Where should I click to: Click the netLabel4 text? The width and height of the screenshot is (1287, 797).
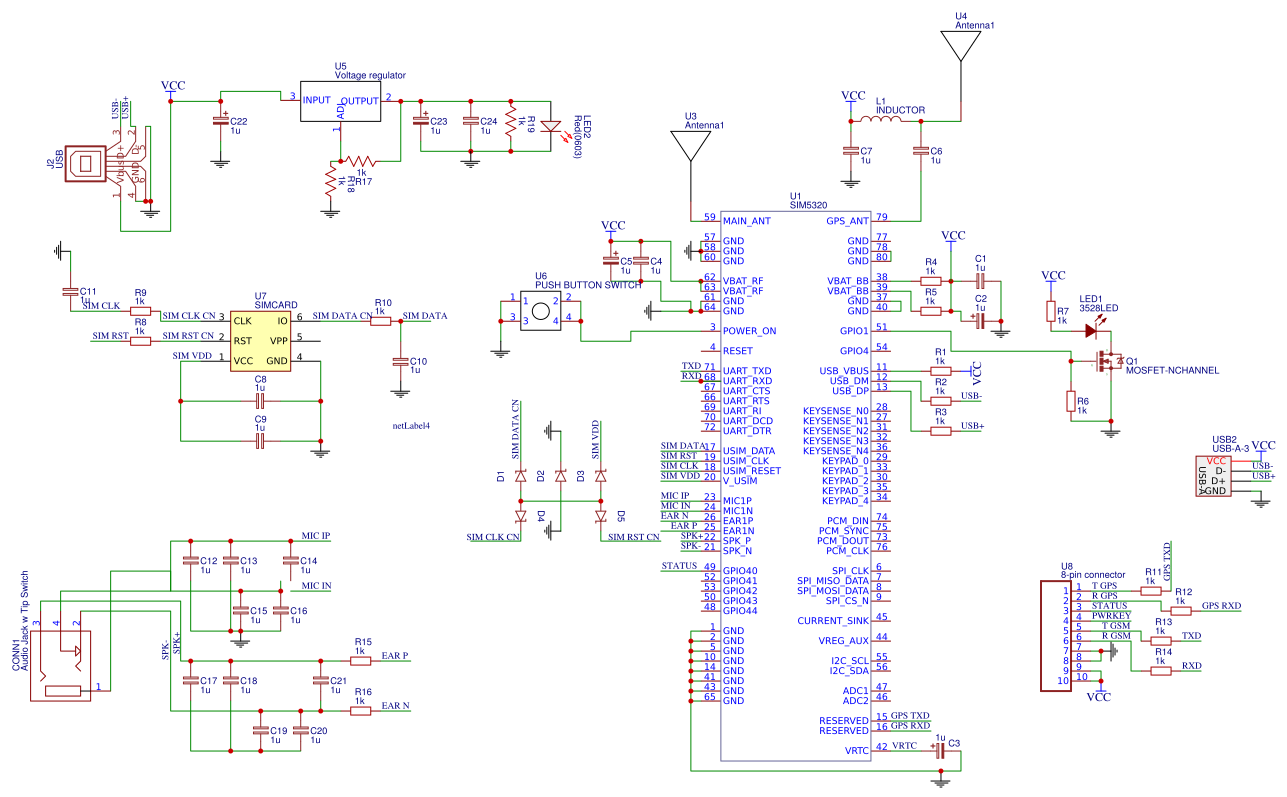click(411, 426)
